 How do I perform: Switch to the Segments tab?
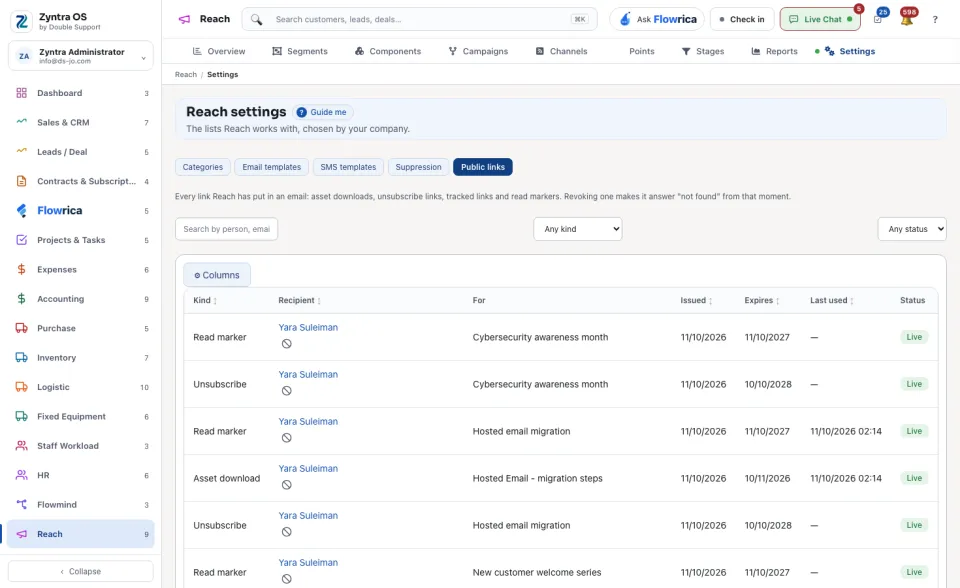click(300, 51)
